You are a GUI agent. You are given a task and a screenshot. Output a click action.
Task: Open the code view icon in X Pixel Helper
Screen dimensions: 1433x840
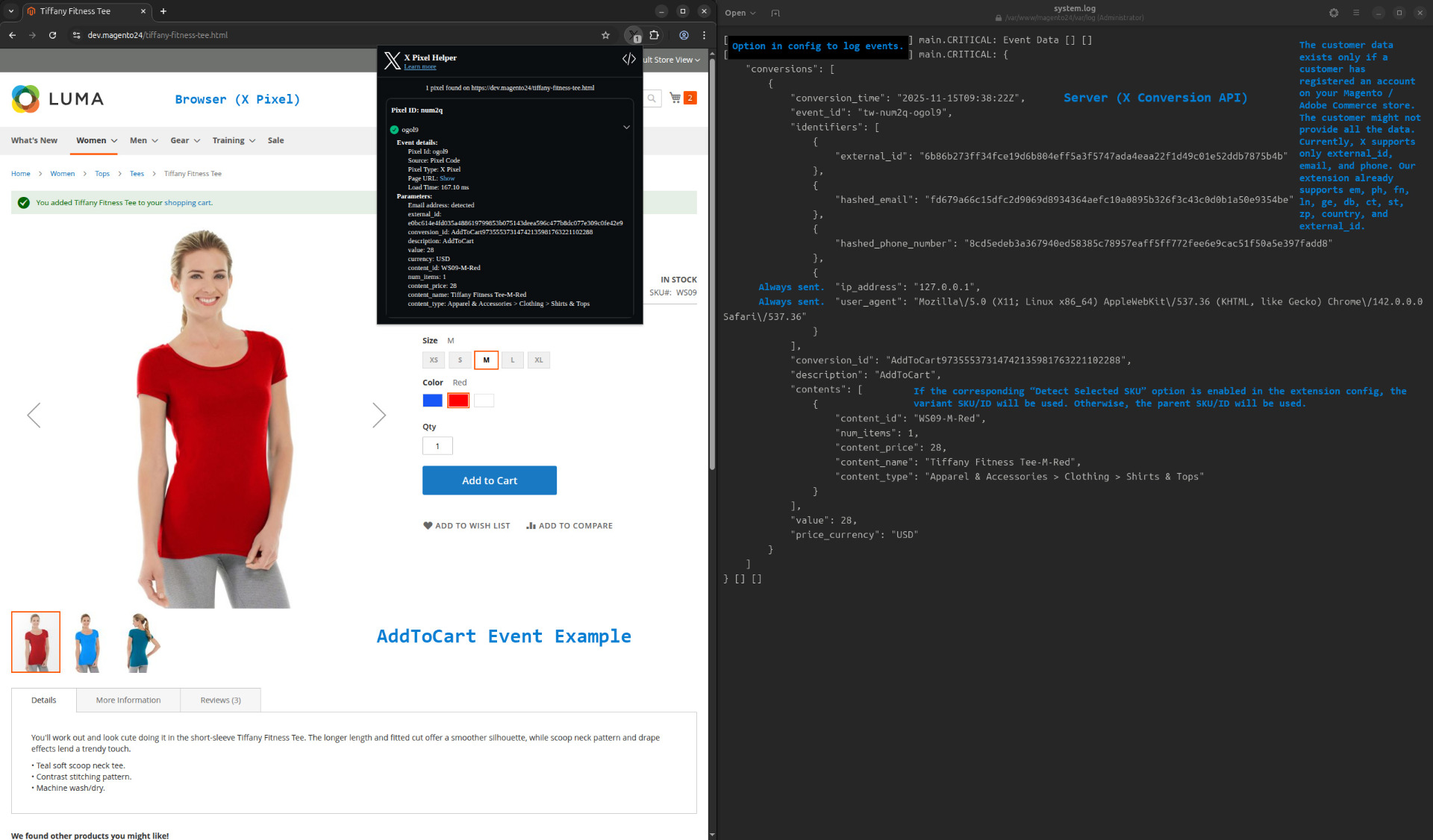pos(628,59)
